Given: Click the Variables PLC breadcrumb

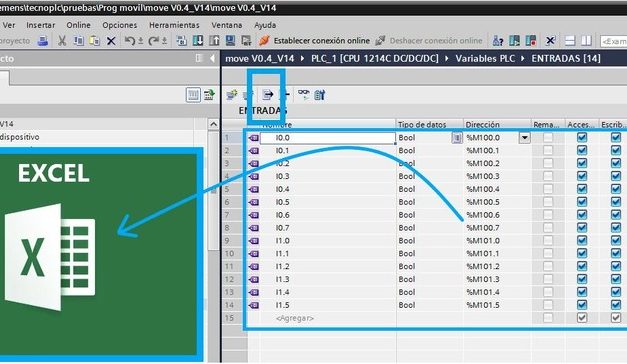Looking at the screenshot, I should (x=485, y=58).
